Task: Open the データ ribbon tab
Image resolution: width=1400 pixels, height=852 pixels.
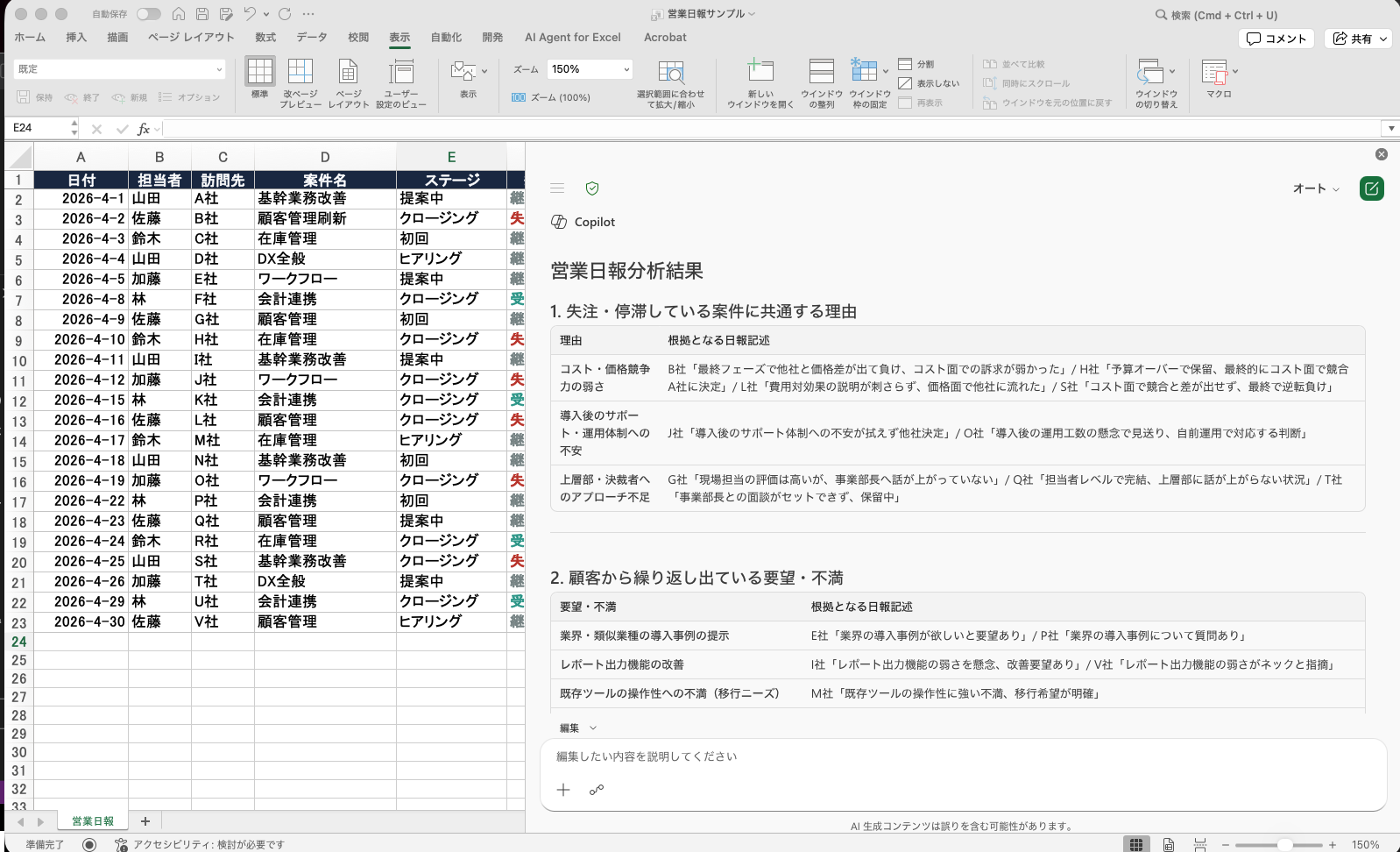Action: point(312,37)
